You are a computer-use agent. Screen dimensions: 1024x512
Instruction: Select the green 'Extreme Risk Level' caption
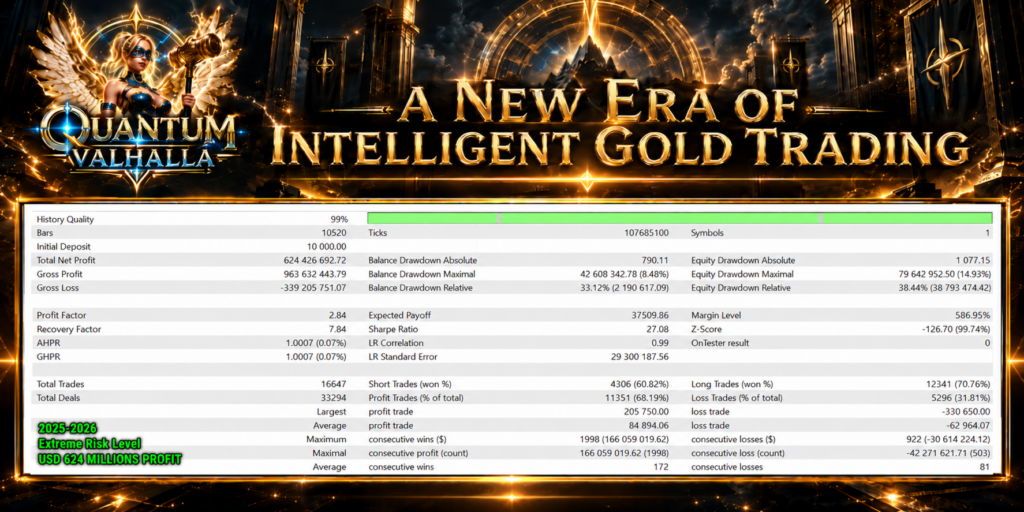(89, 444)
